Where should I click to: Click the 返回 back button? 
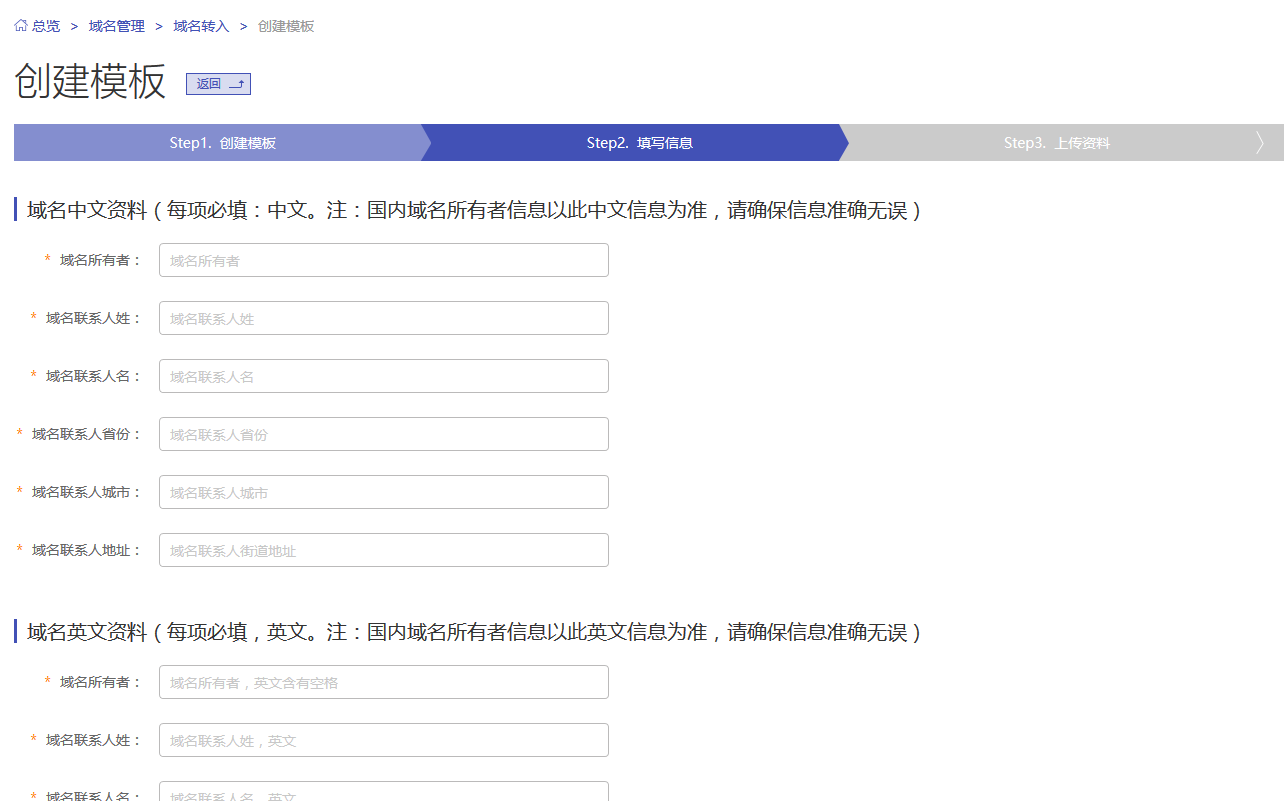(218, 84)
